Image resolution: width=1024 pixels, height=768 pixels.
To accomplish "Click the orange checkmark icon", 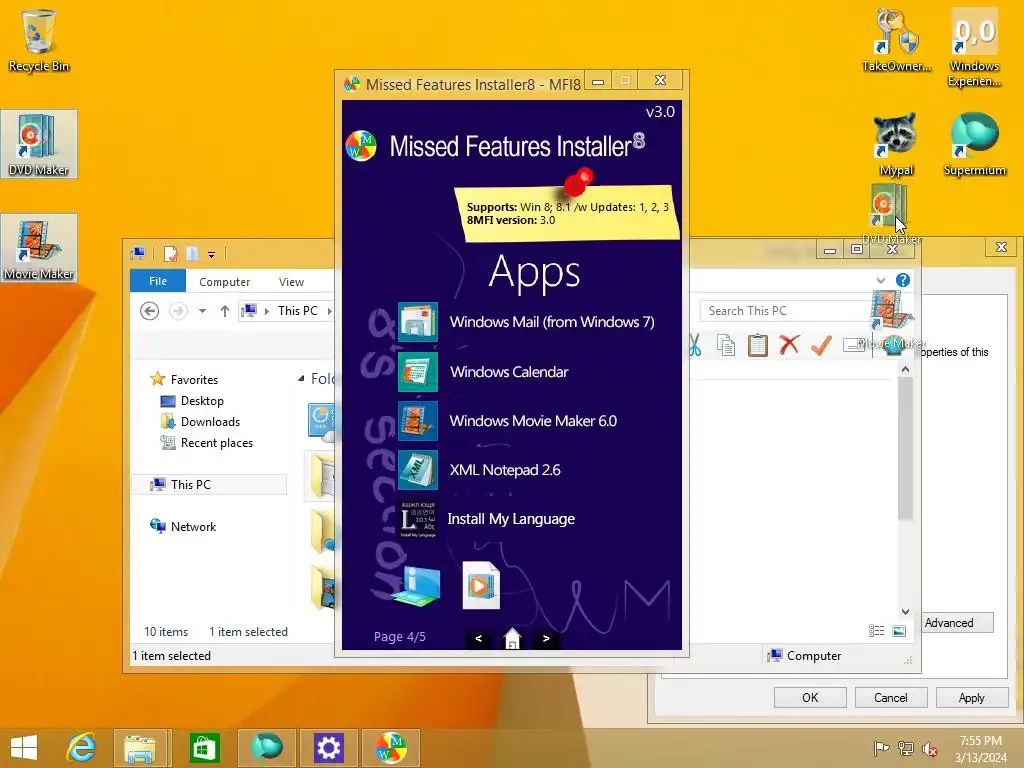I will pyautogui.click(x=821, y=345).
